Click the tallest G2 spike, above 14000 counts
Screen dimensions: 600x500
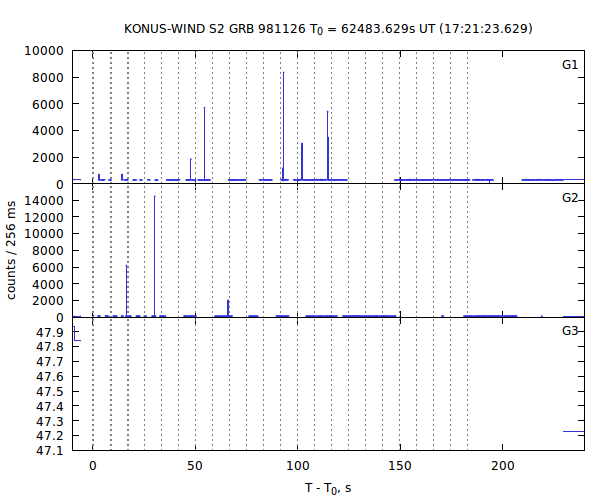[x=154, y=256]
